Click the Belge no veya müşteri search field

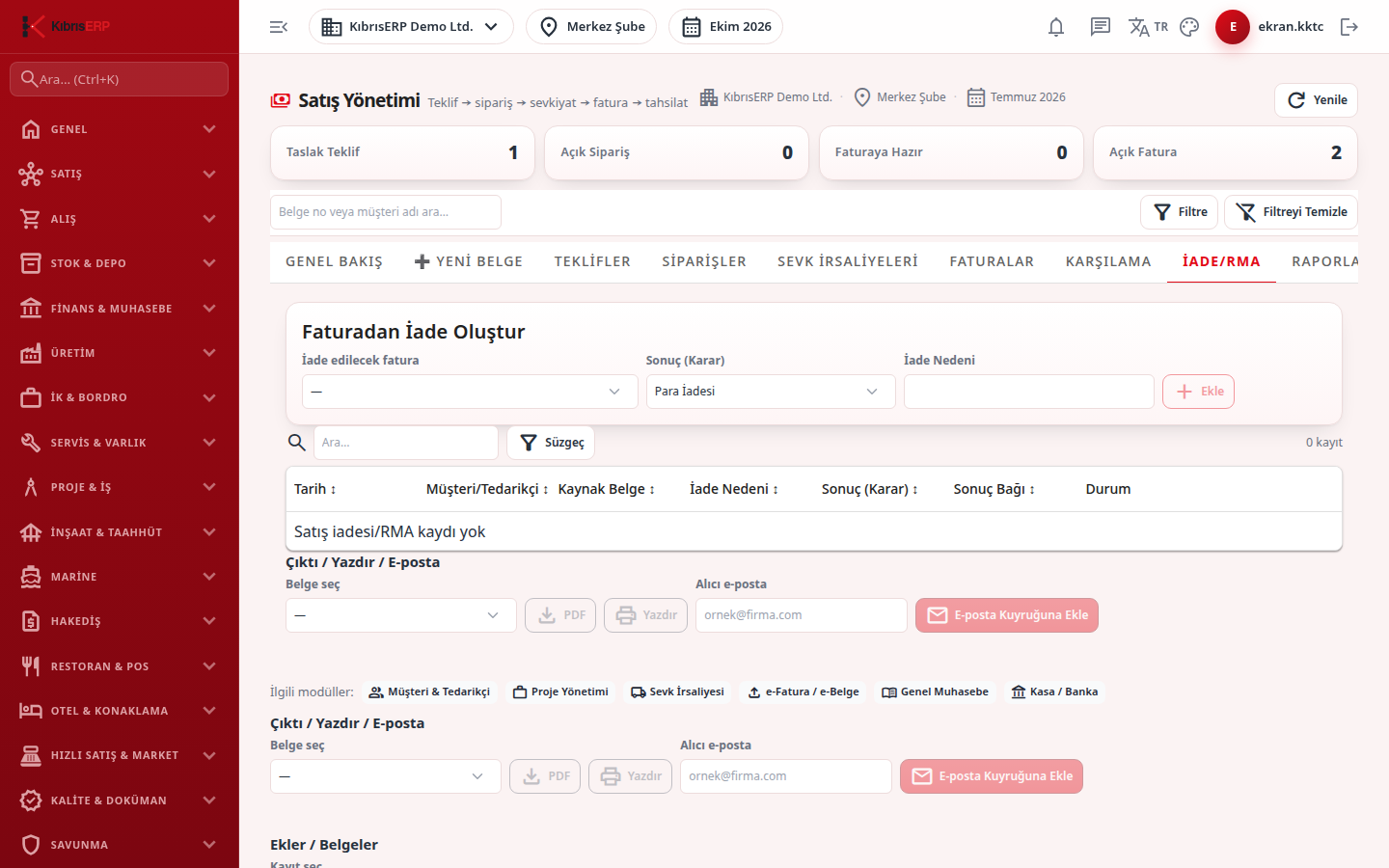tap(386, 212)
